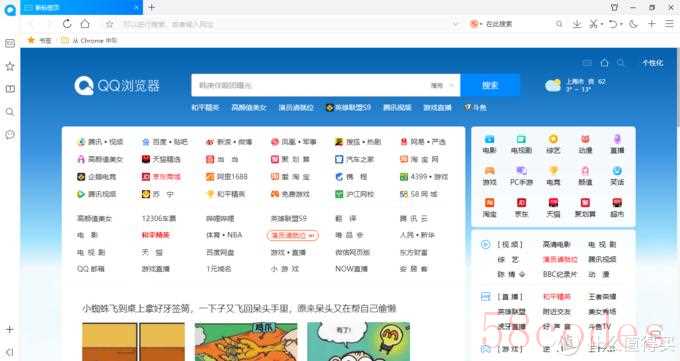Go to the browser home page icon
Screen dimensions: 680x361
pos(85,24)
